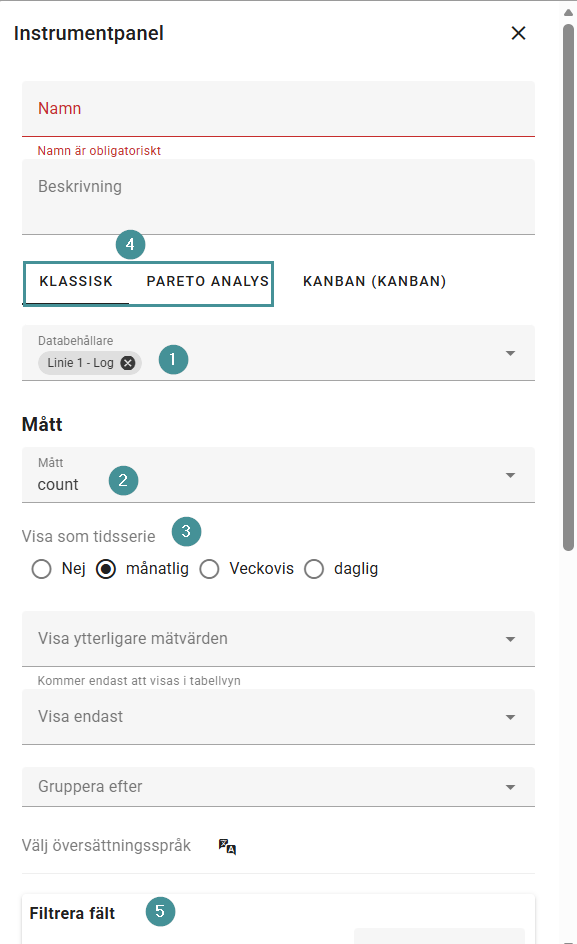Select the Veckovis time series option
This screenshot has width=577, height=944.
pos(209,568)
